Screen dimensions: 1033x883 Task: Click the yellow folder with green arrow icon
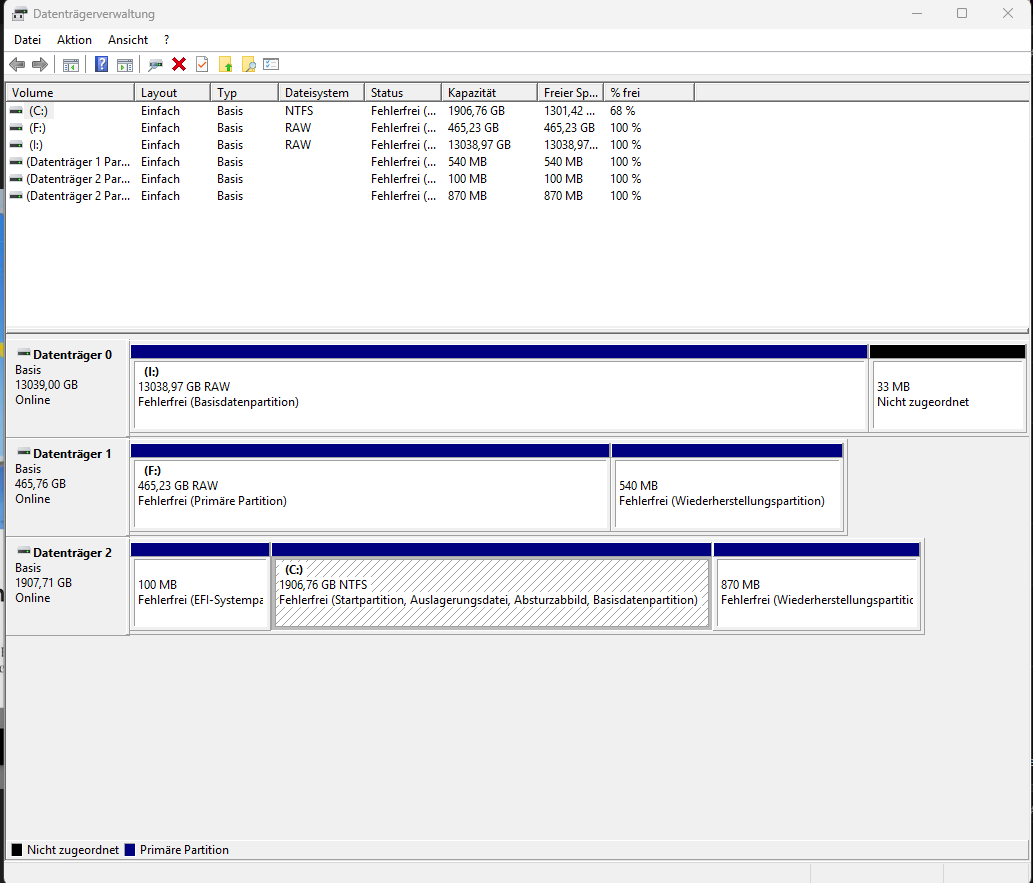pyautogui.click(x=226, y=65)
